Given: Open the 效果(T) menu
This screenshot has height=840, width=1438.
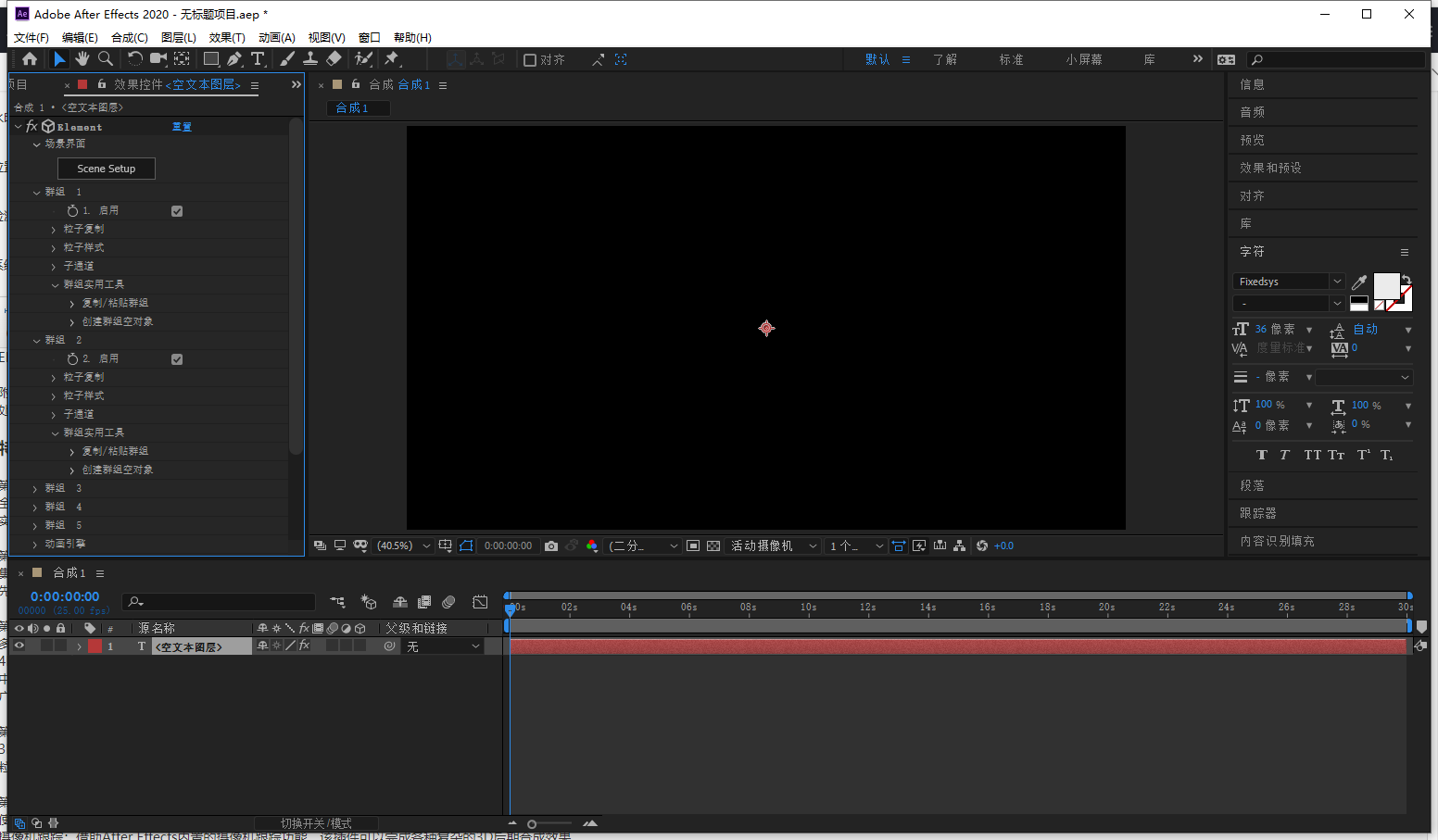Looking at the screenshot, I should tap(227, 38).
